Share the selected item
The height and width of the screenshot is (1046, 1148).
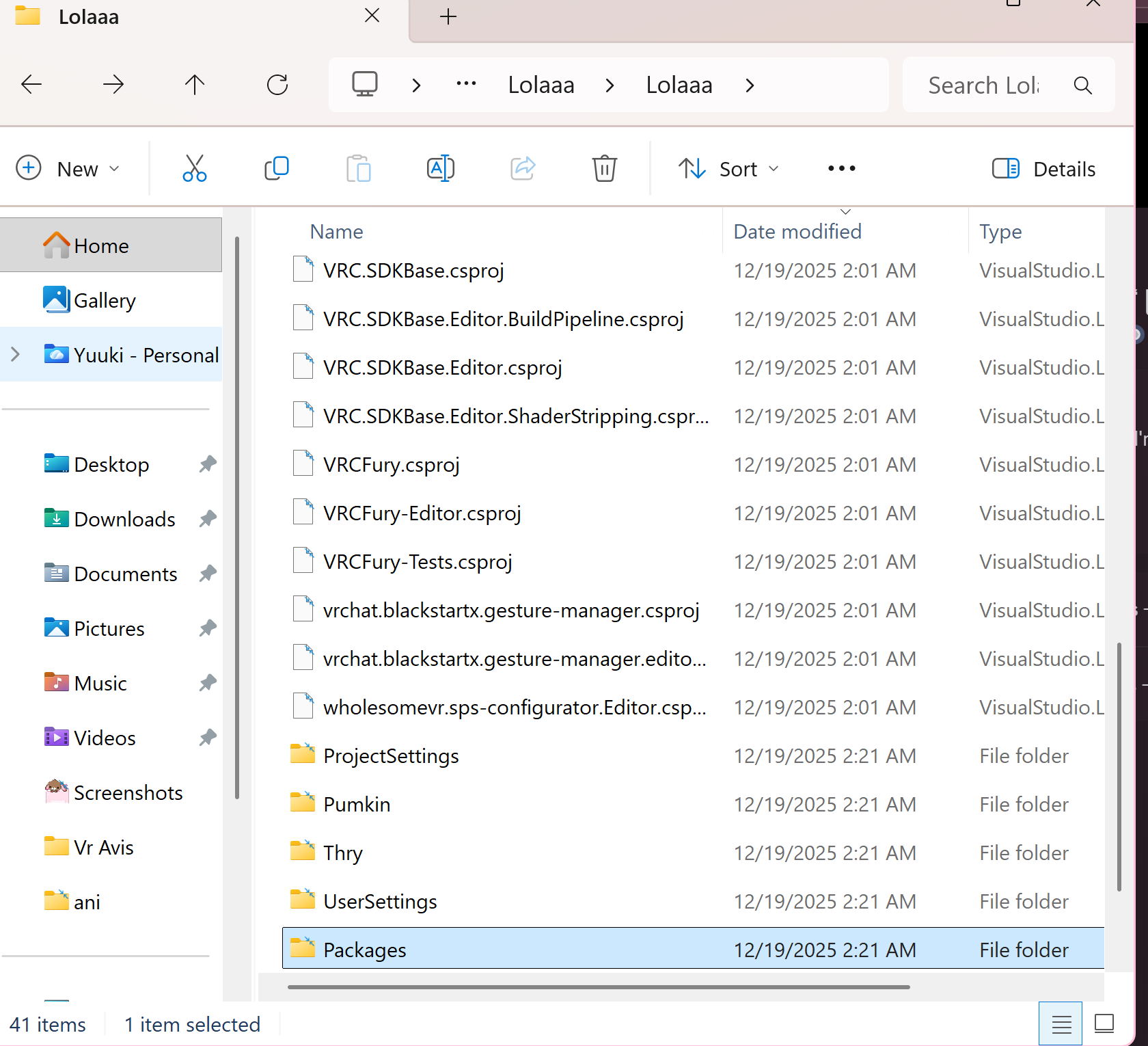pos(523,168)
